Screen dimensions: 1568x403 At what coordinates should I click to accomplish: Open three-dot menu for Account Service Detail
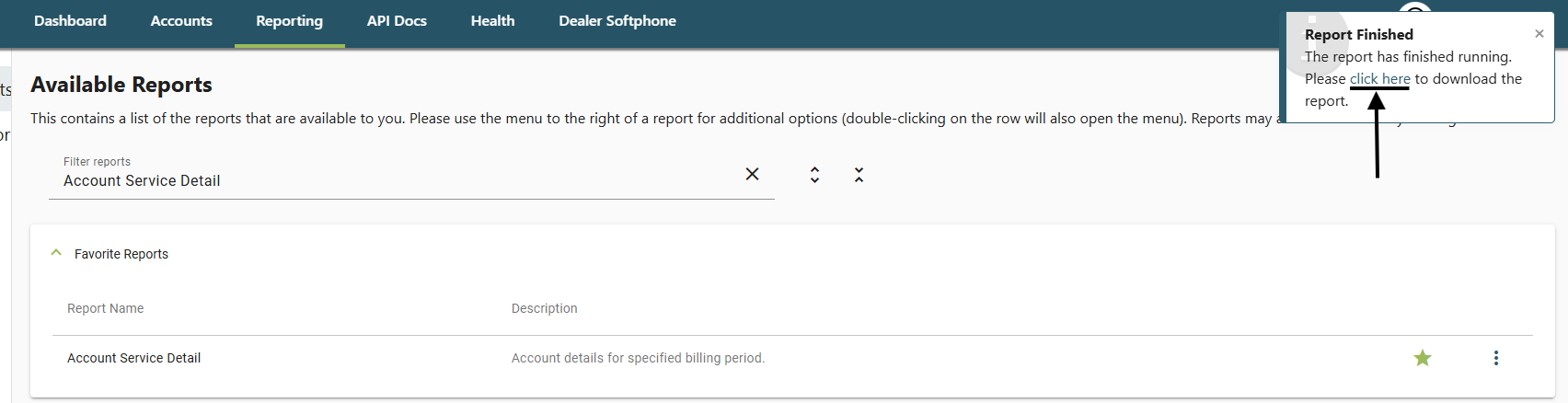click(1496, 358)
